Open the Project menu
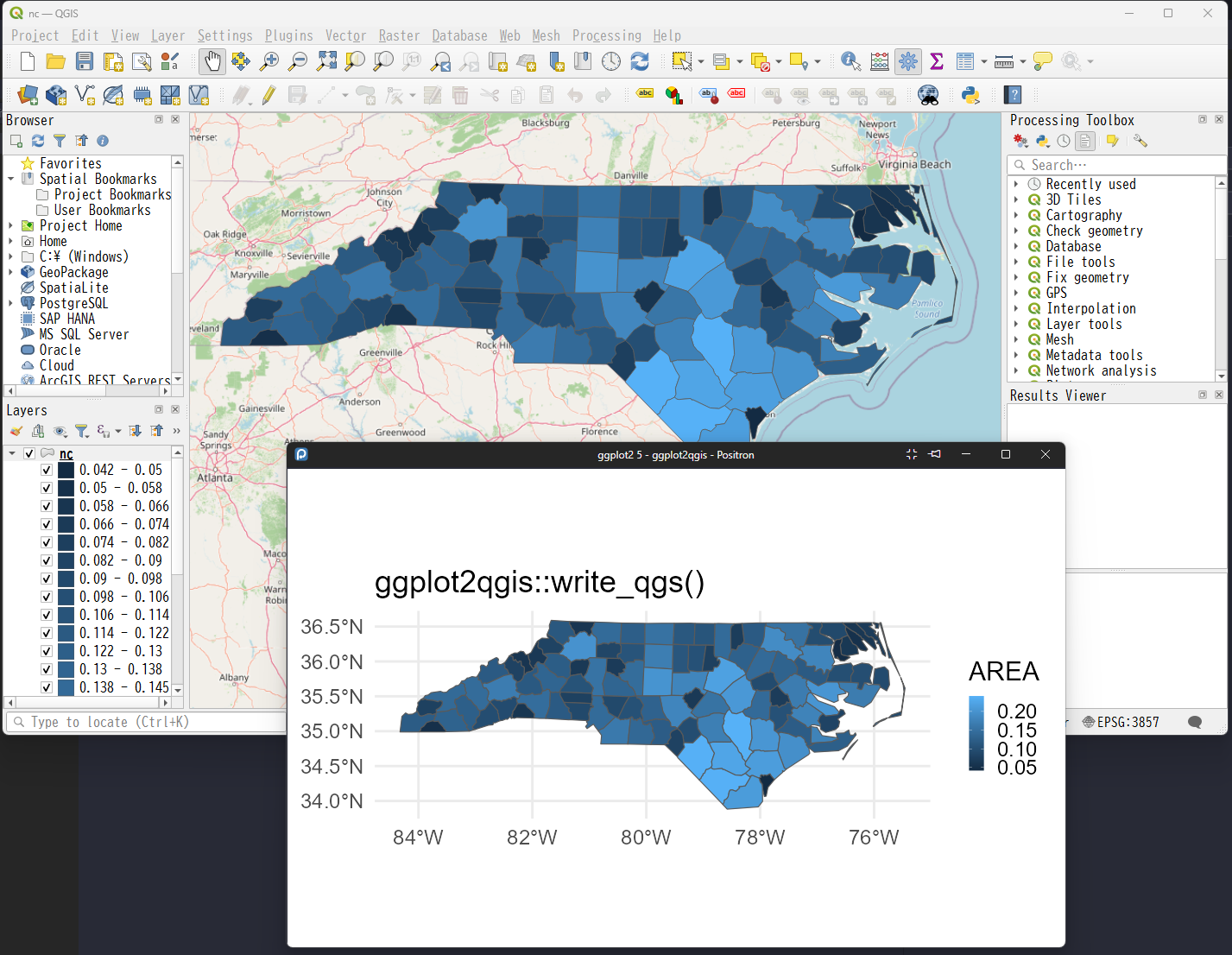Viewport: 1232px width, 955px height. coord(35,35)
